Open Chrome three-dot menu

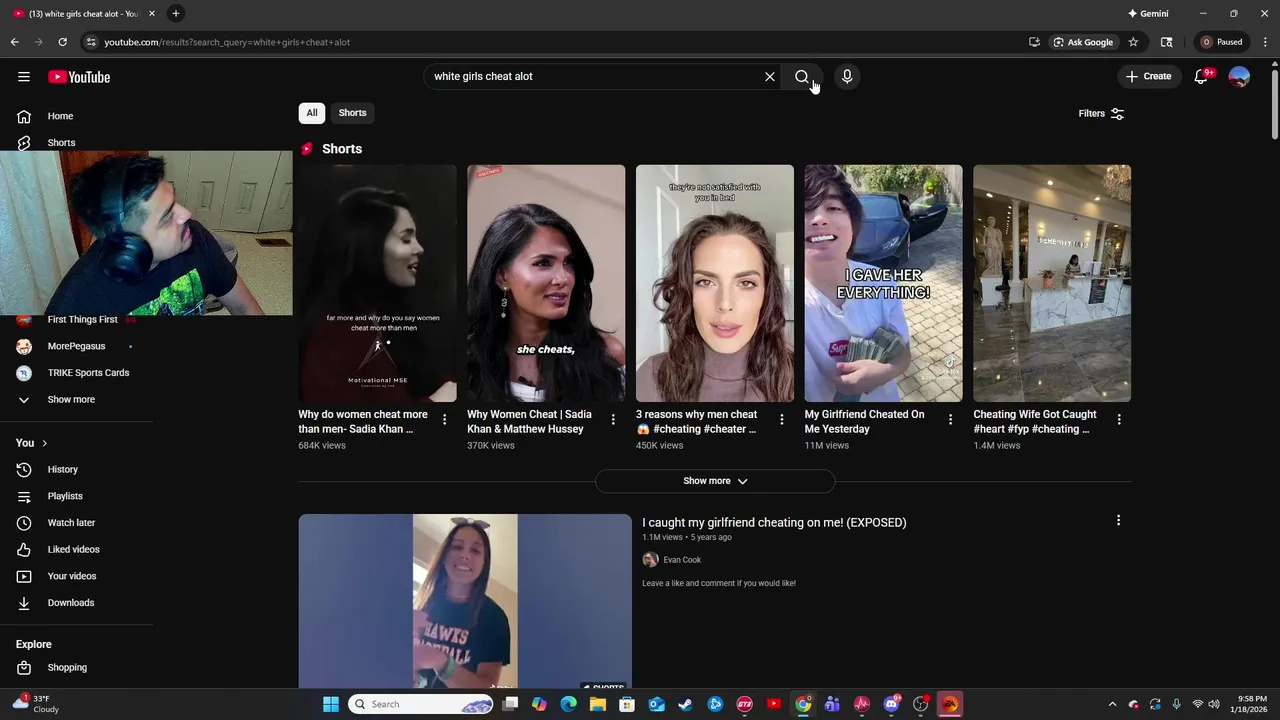tap(1265, 42)
